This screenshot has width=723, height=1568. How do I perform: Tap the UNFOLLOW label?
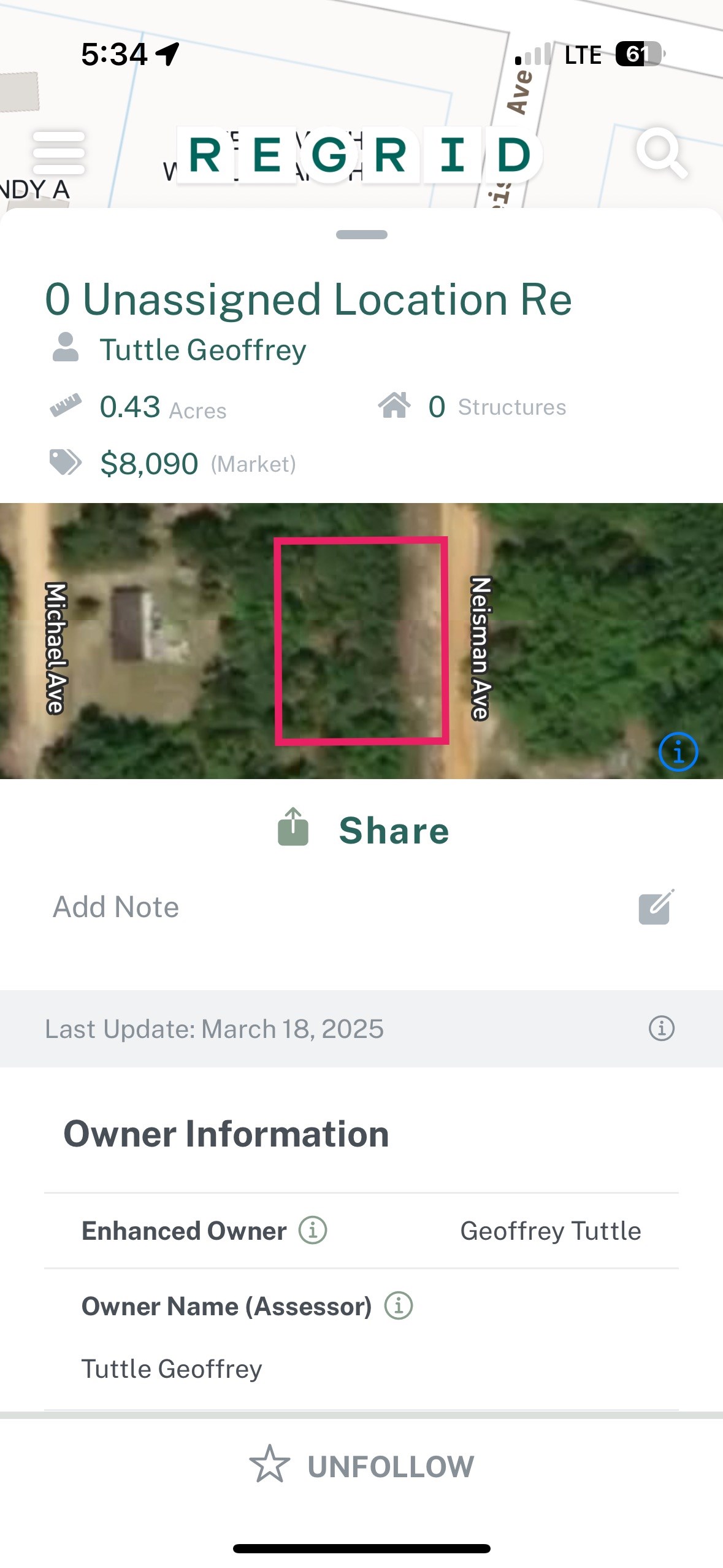[x=391, y=1467]
